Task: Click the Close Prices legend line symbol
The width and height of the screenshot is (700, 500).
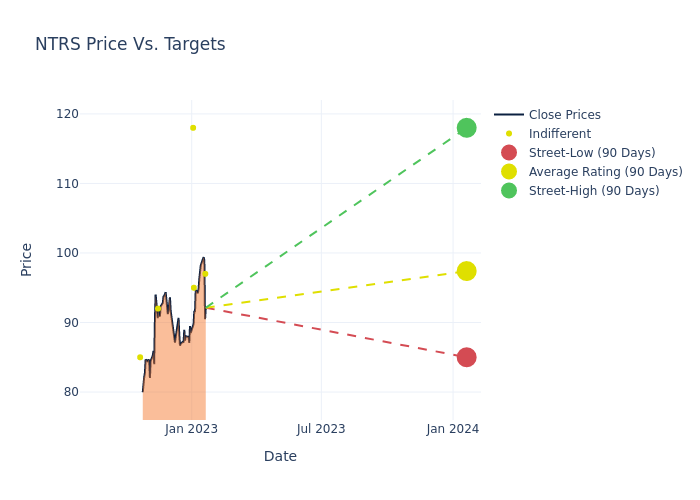Action: pos(509,115)
